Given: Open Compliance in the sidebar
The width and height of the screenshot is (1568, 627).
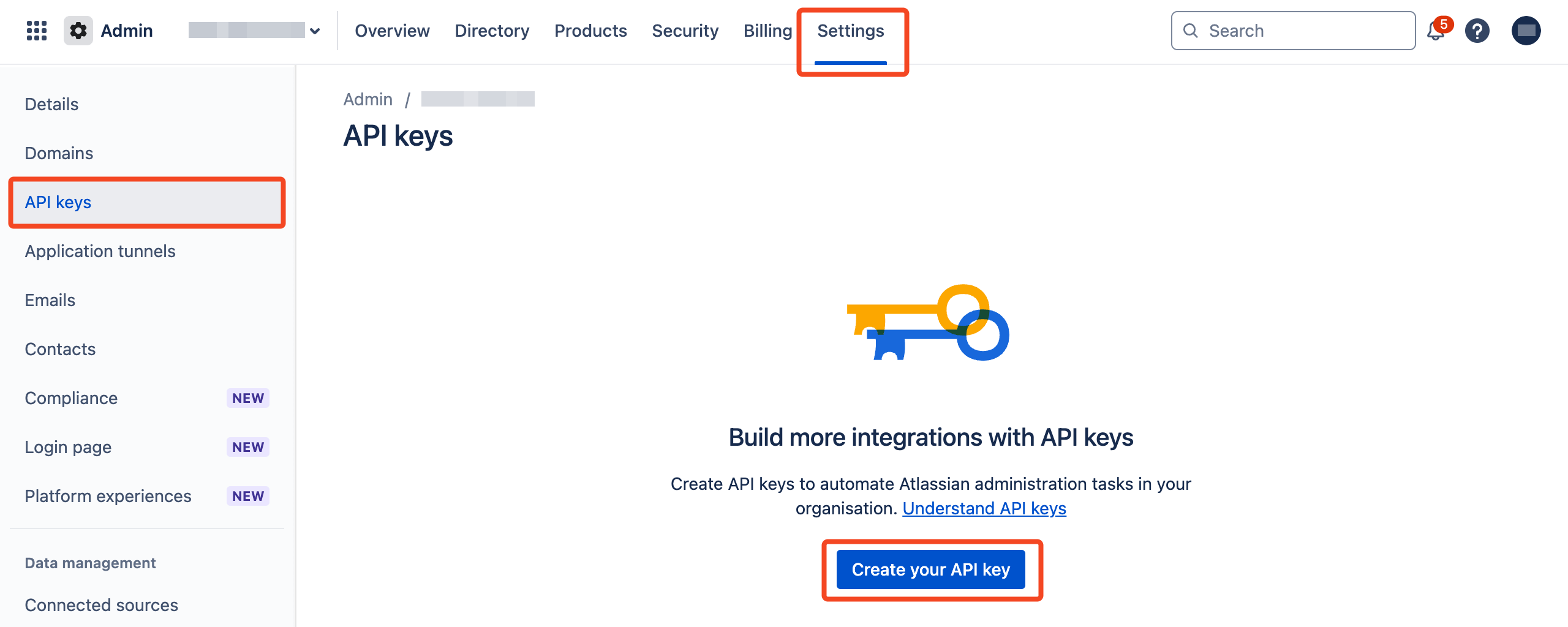Looking at the screenshot, I should pos(147,398).
